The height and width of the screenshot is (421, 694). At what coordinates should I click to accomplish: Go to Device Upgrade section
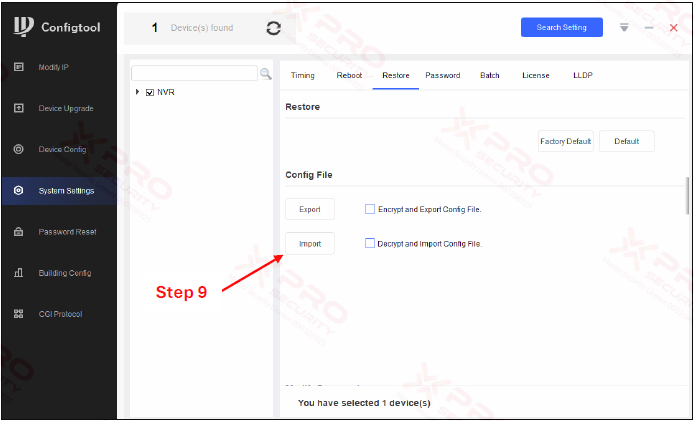(x=66, y=108)
